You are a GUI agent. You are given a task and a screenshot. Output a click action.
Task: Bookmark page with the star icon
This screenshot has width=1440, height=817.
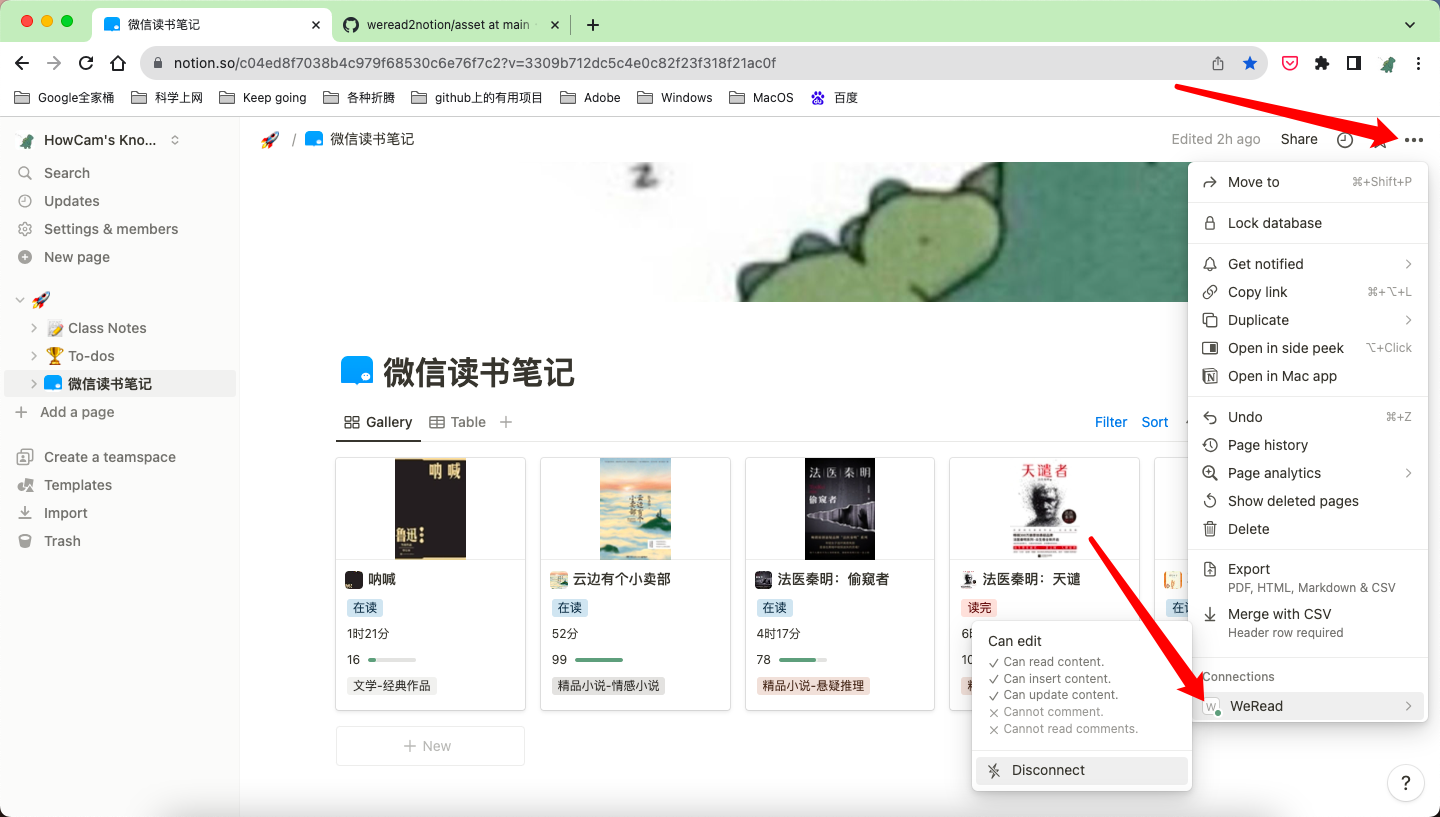click(1250, 63)
